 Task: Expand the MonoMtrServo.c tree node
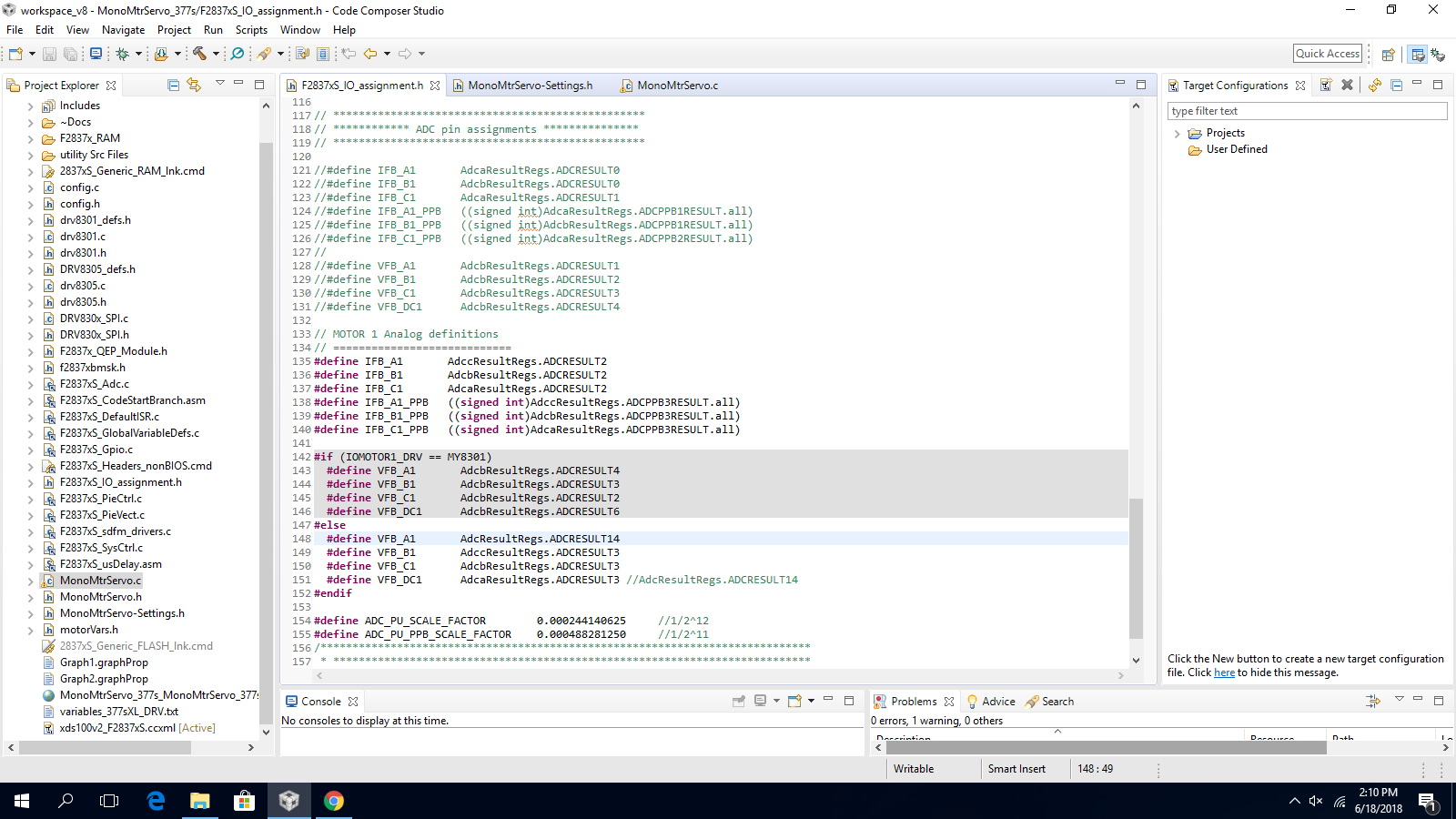tap(30, 581)
